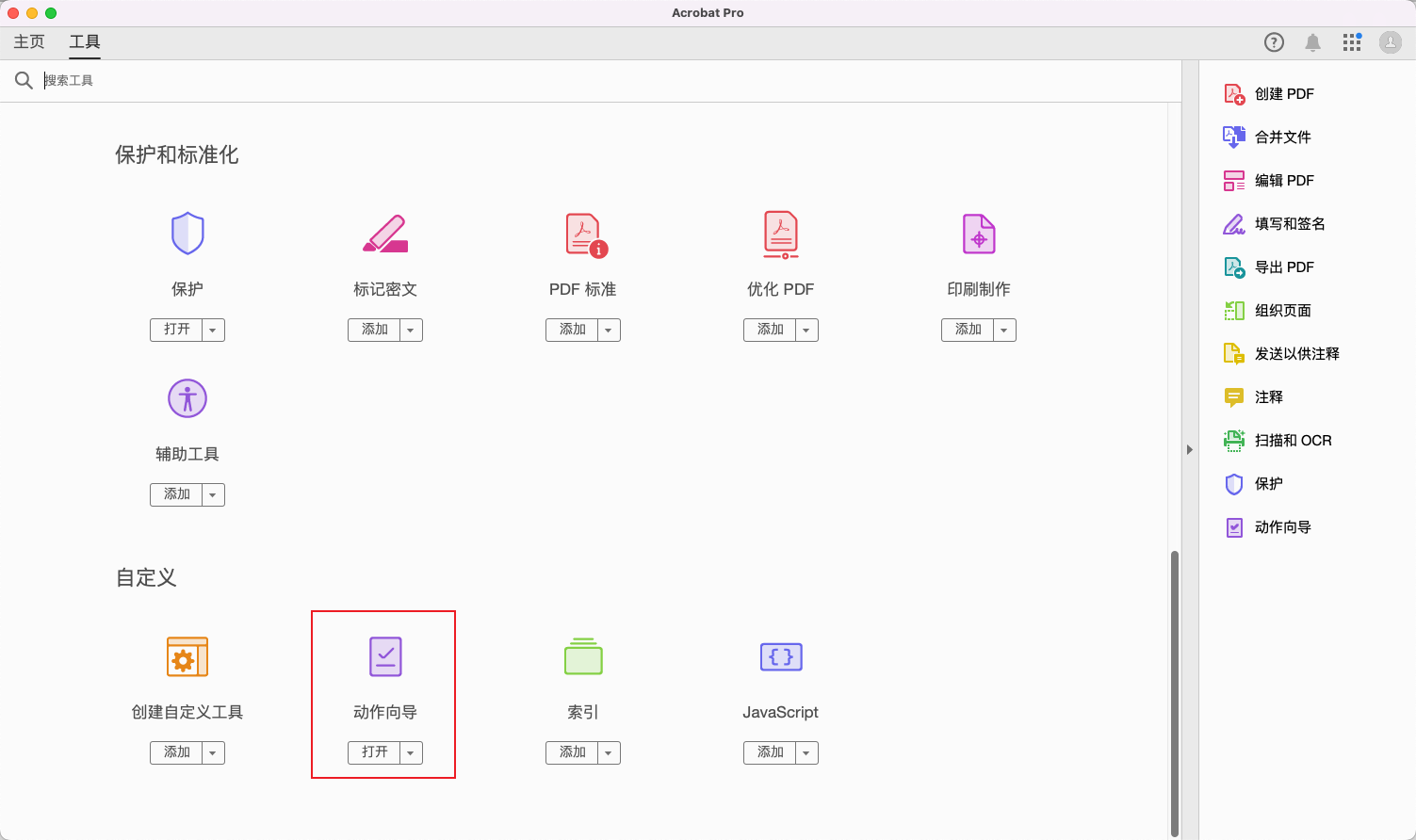Click the 保护 shield icon in the tools grid
Image resolution: width=1416 pixels, height=840 pixels.
tap(187, 234)
